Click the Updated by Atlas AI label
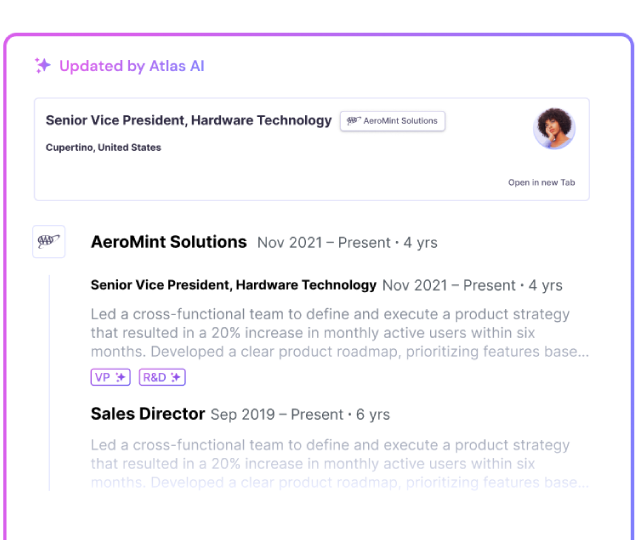Image resolution: width=636 pixels, height=540 pixels. 131,66
